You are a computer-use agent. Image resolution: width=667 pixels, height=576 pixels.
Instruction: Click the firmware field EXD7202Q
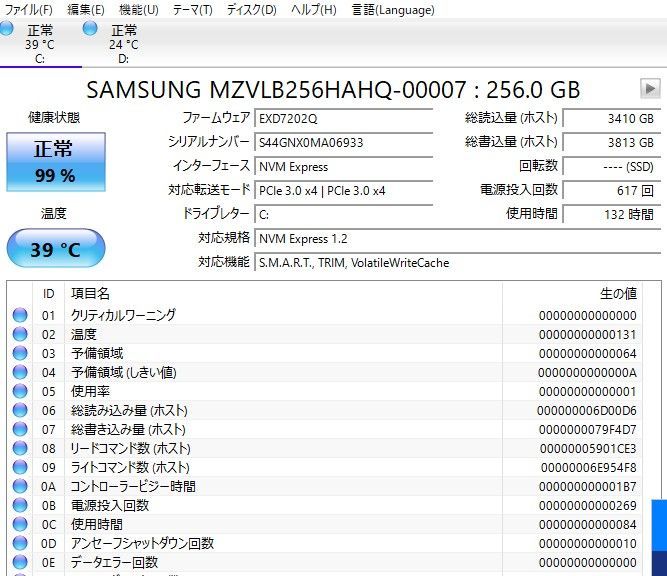point(344,118)
